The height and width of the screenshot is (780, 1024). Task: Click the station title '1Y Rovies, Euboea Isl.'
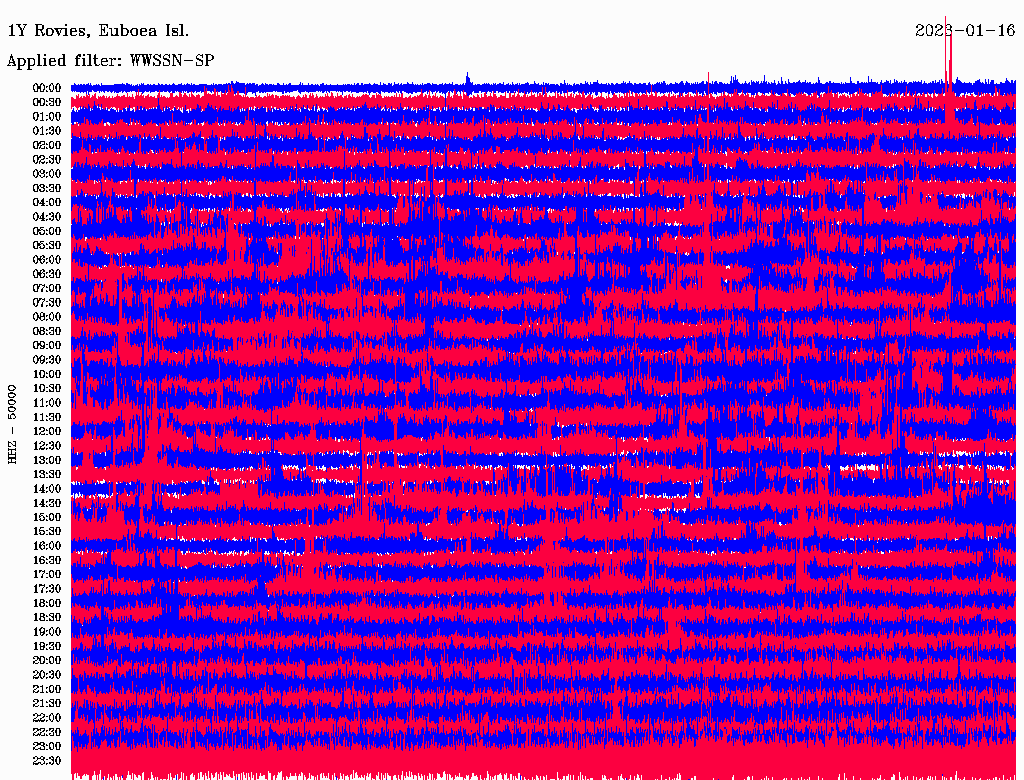click(98, 31)
